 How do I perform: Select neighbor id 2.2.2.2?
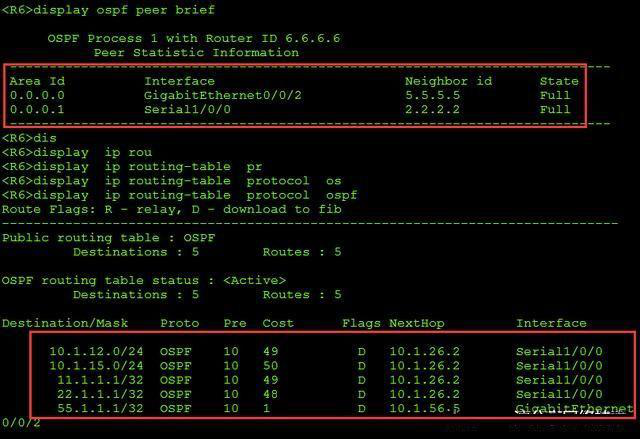[x=432, y=109]
